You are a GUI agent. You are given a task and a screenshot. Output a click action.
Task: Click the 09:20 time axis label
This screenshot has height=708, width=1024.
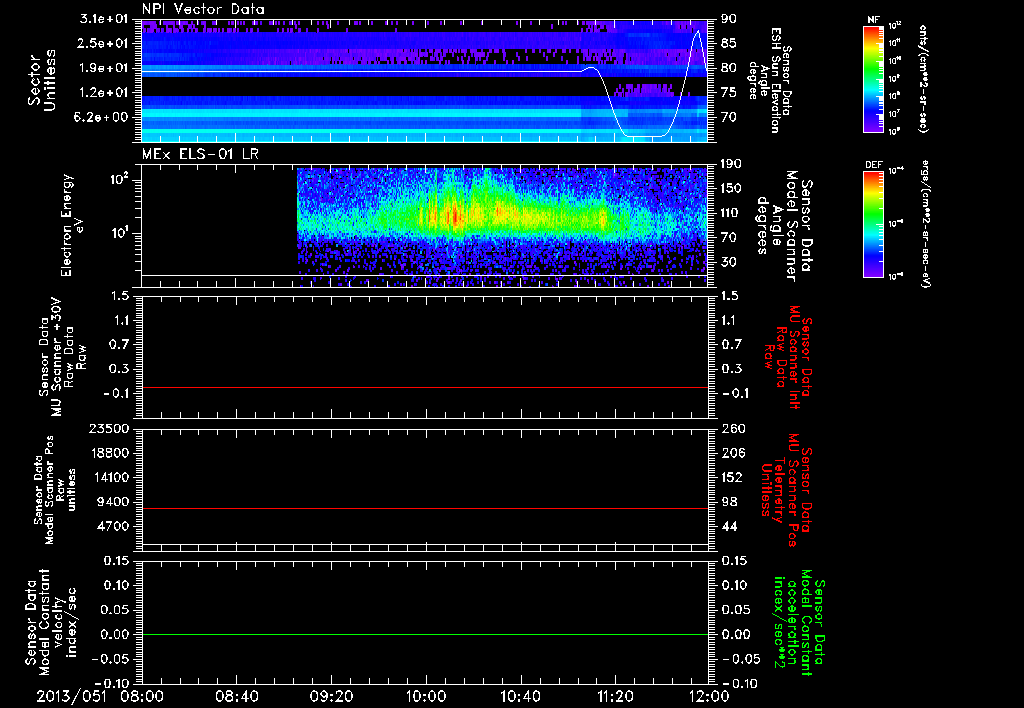pos(331,696)
